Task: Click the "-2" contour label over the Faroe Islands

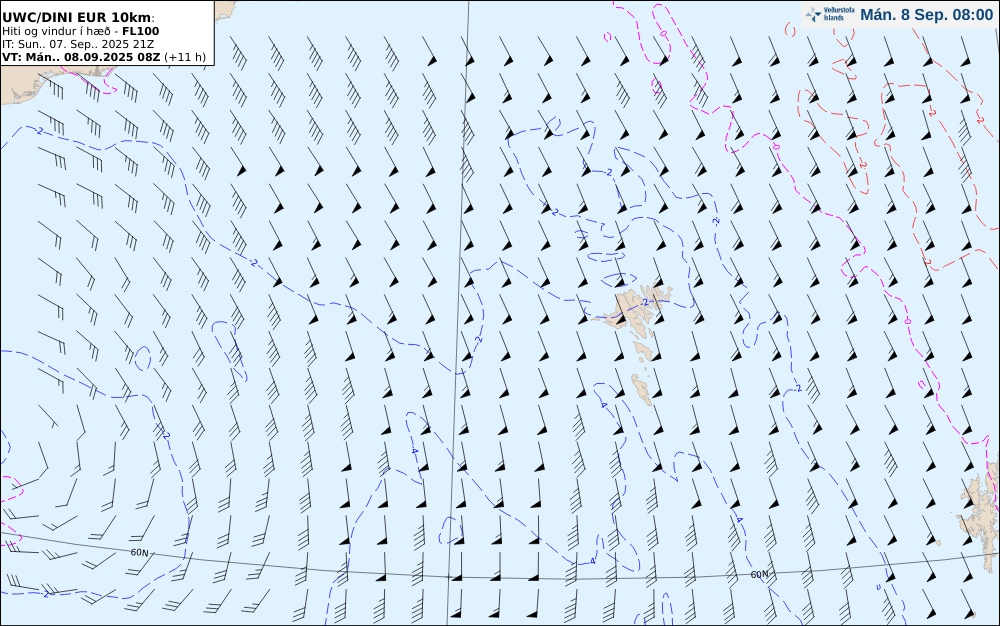Action: 645,302
